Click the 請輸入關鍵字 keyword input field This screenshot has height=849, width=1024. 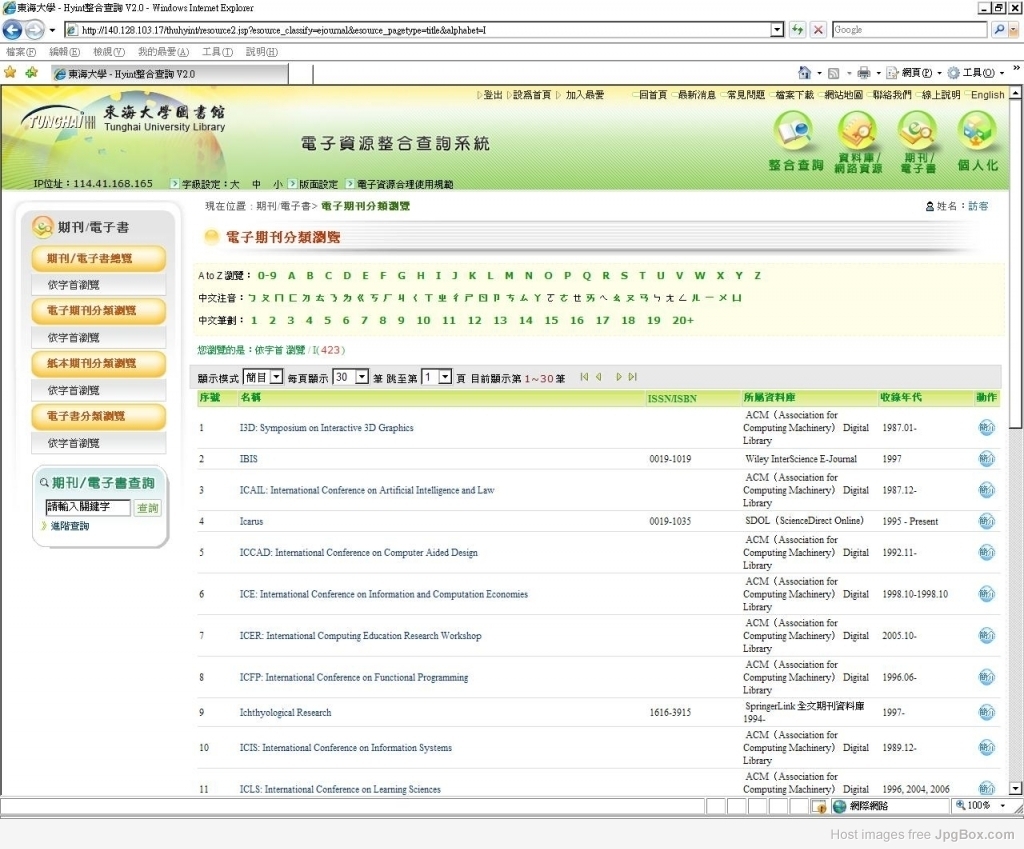[x=88, y=508]
